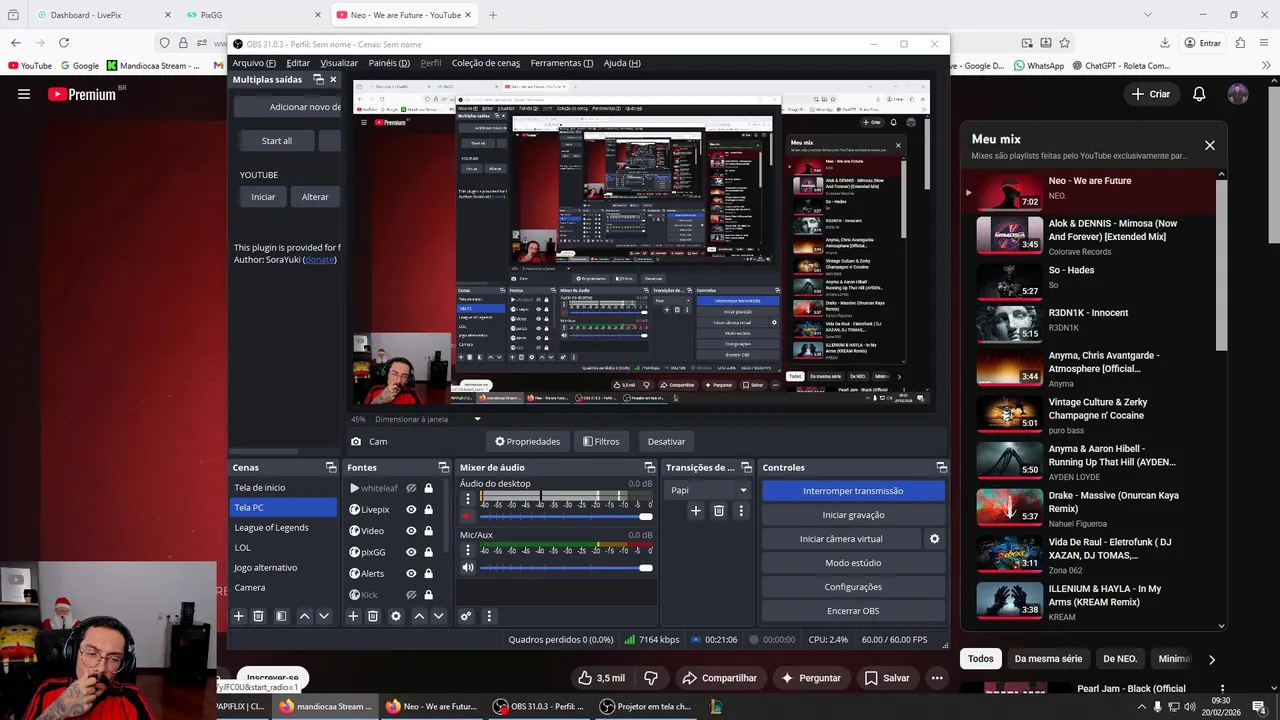This screenshot has height=720, width=1280.
Task: Click Interromper transmissão button
Action: tap(853, 491)
